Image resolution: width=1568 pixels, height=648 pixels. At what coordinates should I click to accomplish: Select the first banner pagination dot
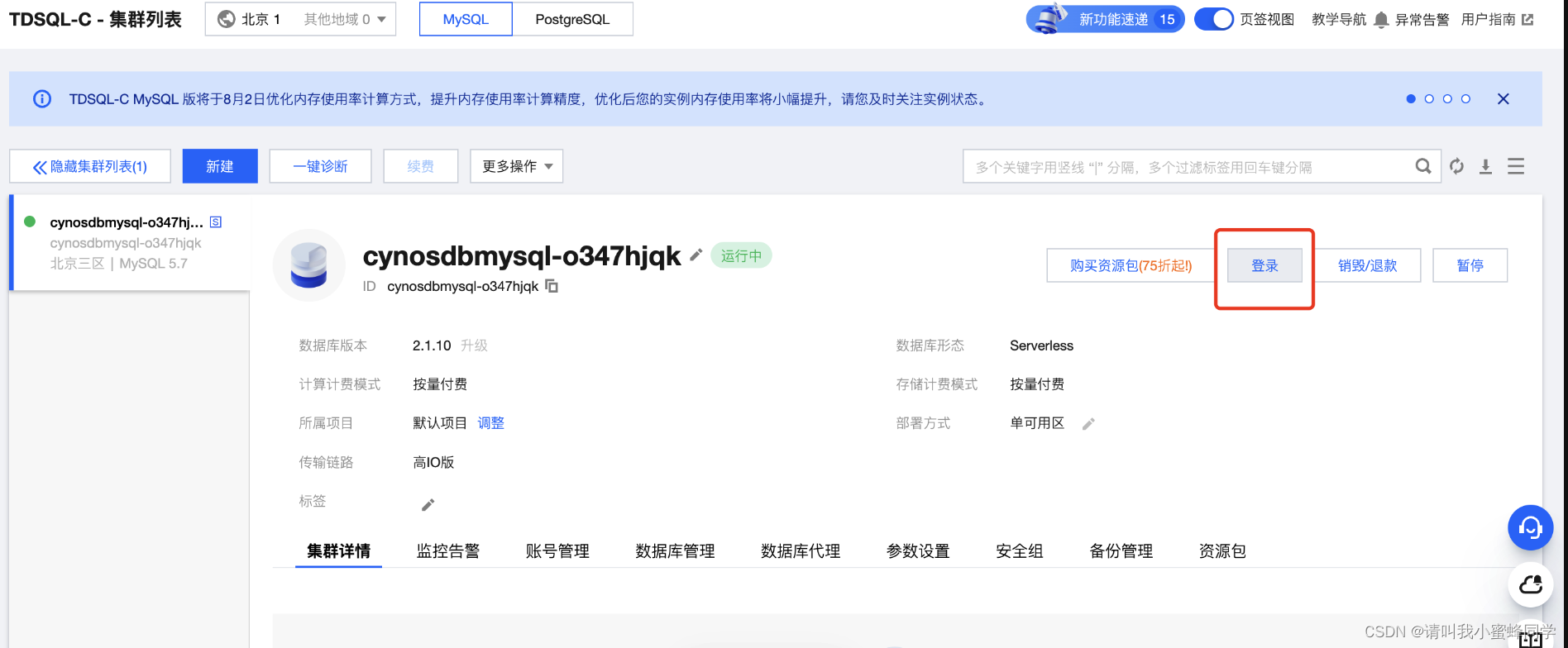point(1411,99)
